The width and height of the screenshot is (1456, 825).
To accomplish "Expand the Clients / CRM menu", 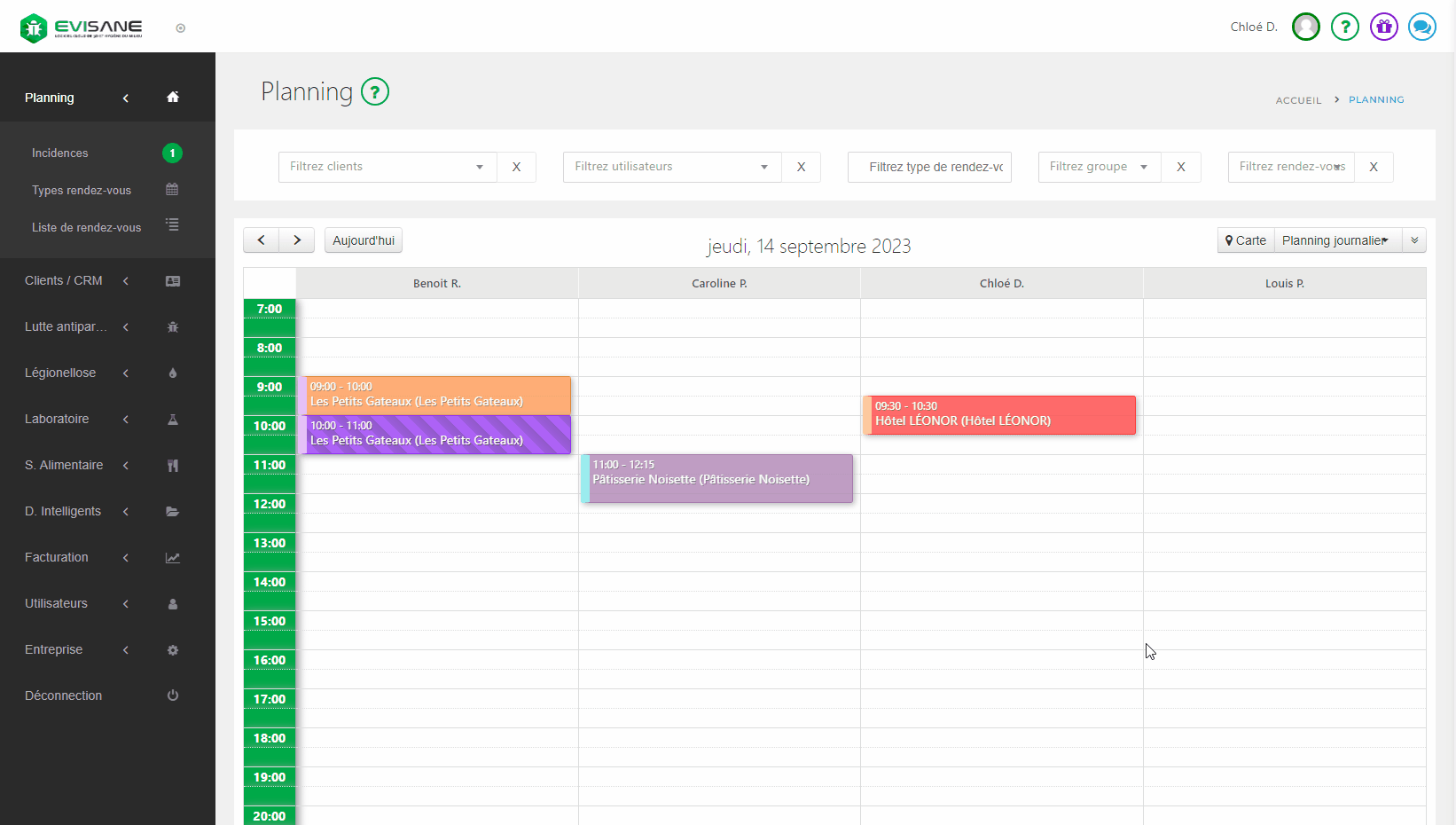I will pos(64,280).
